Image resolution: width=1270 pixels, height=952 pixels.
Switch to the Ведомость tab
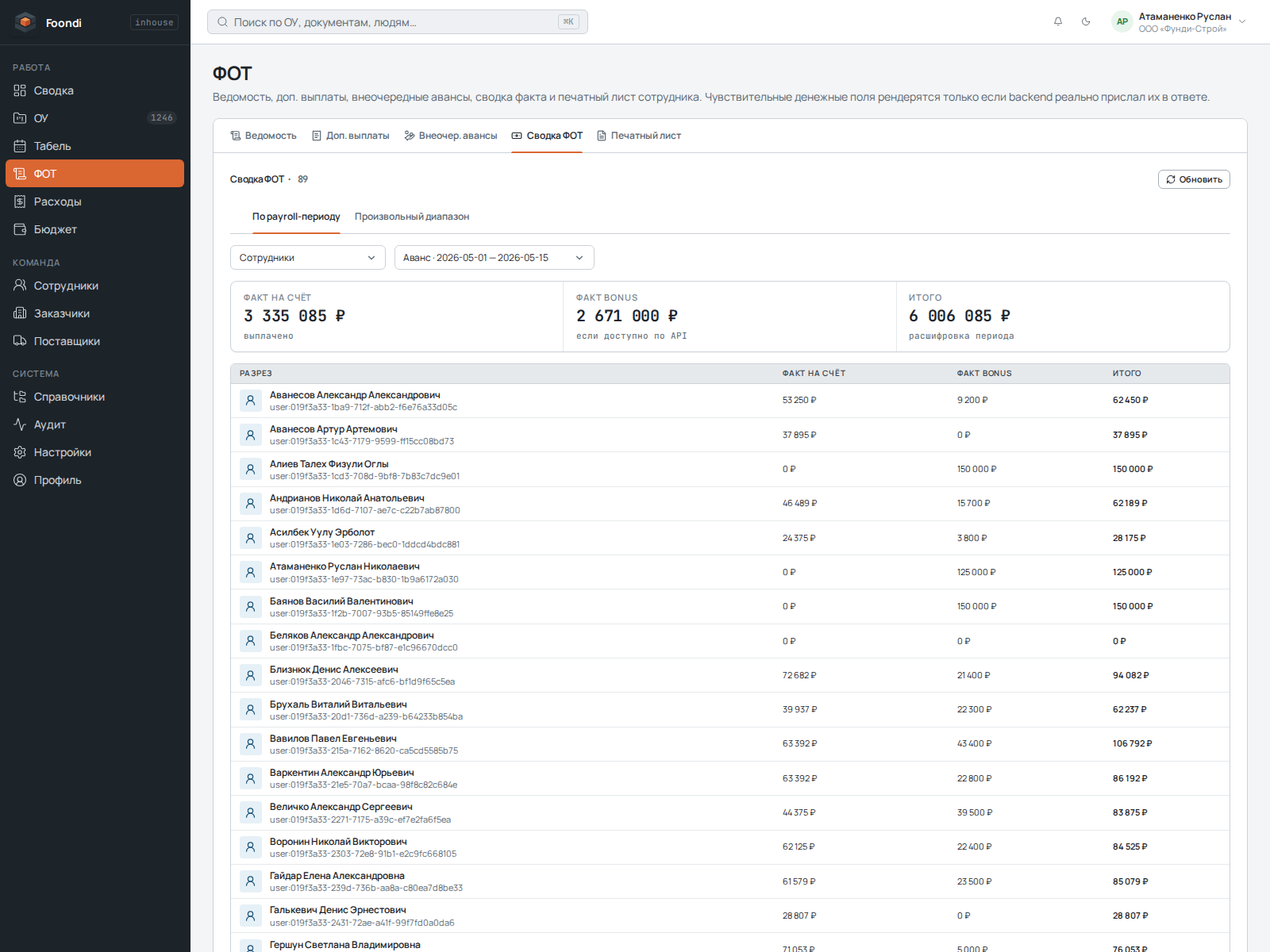(264, 136)
